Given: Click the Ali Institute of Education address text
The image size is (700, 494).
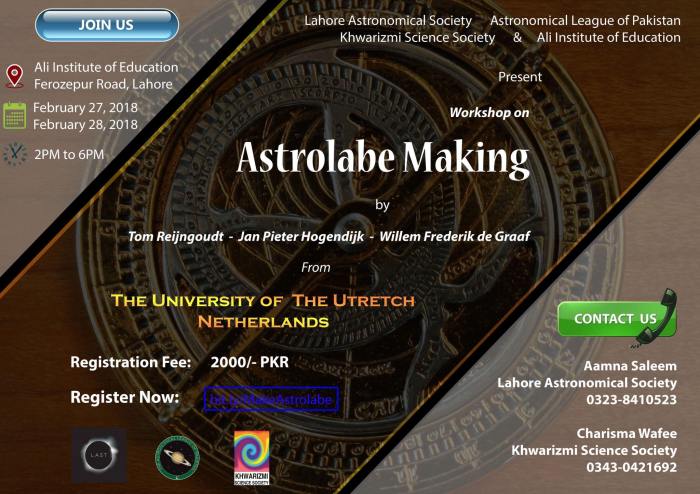Looking at the screenshot, I should pos(105,76).
